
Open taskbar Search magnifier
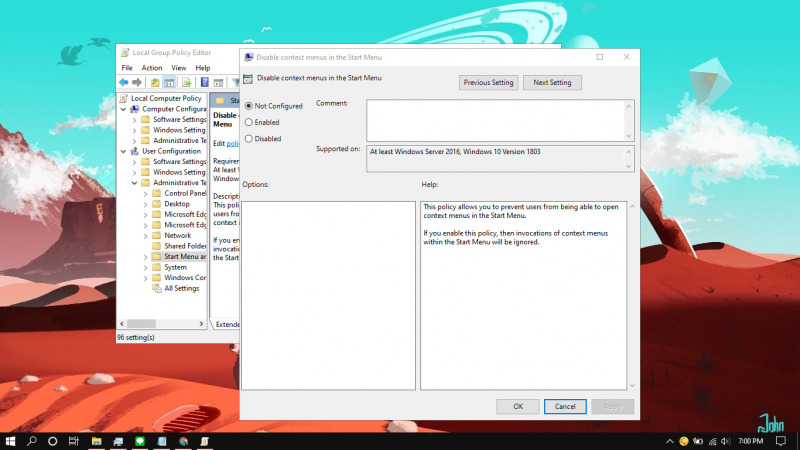click(x=32, y=441)
